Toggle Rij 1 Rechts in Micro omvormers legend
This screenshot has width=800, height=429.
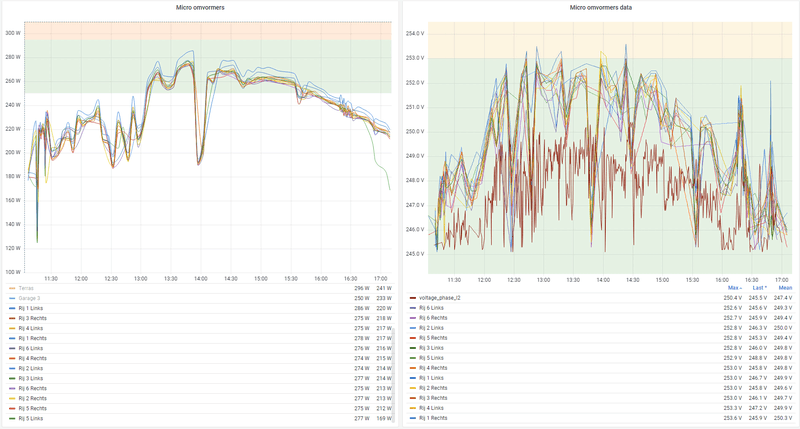pos(33,338)
